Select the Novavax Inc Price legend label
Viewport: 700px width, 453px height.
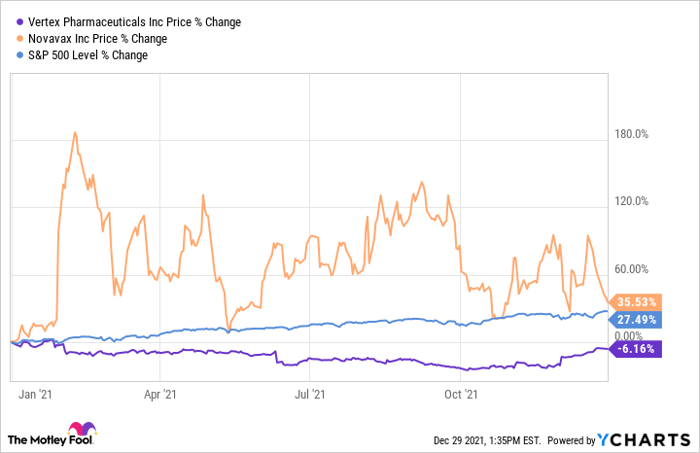click(92, 38)
